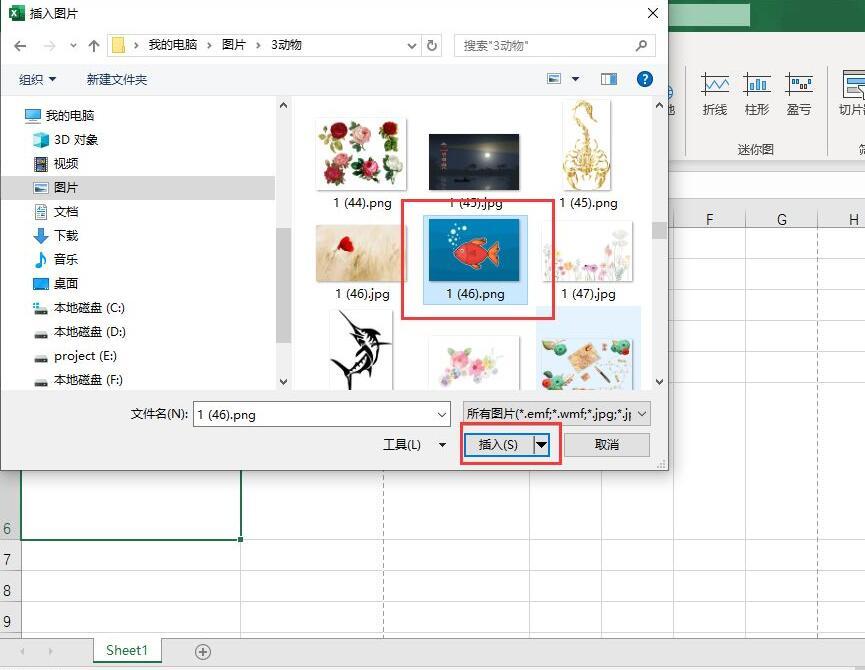The width and height of the screenshot is (865, 670).
Task: Open the 组织 menu
Action: [x=37, y=79]
